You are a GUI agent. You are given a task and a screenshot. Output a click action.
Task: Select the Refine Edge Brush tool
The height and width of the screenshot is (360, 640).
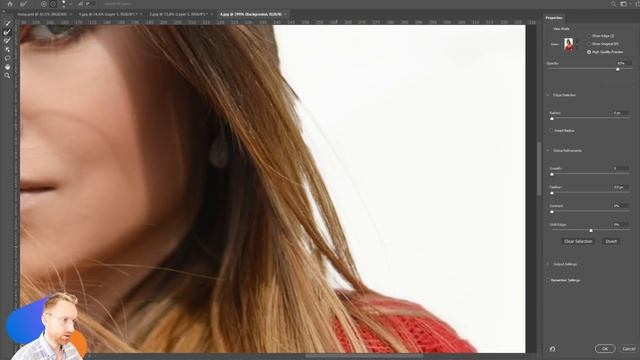[7, 32]
